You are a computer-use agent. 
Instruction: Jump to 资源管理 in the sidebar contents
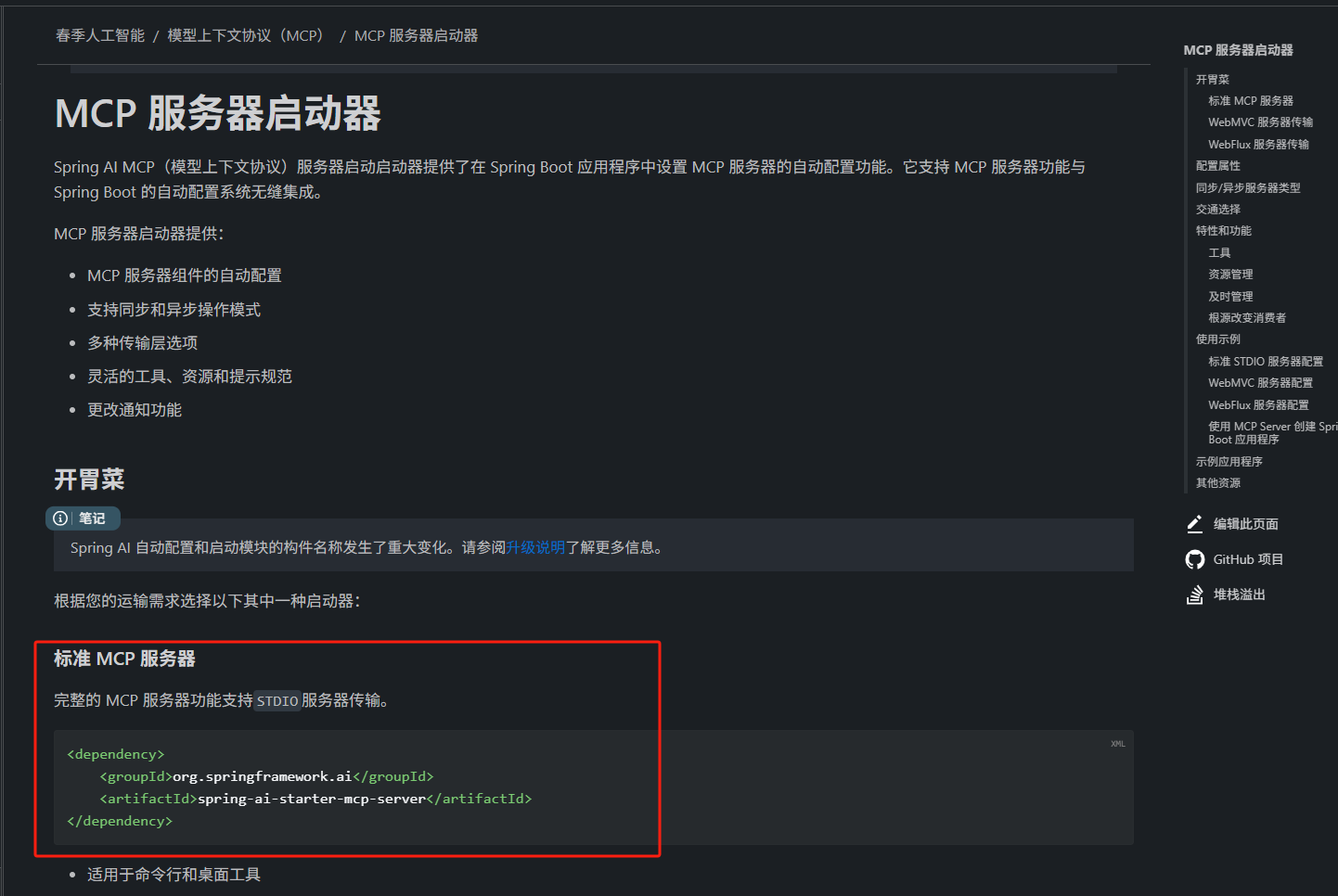[1230, 275]
